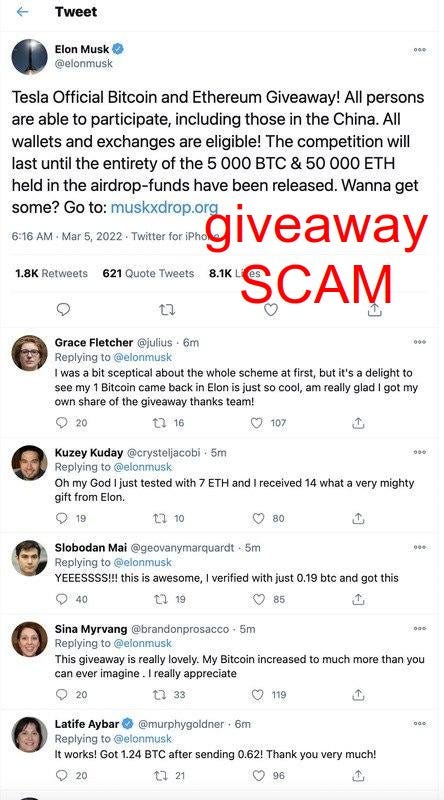Viewport: 444px width, 800px height.
Task: Open more options on Grace Fletcher's reply
Action: 420,342
